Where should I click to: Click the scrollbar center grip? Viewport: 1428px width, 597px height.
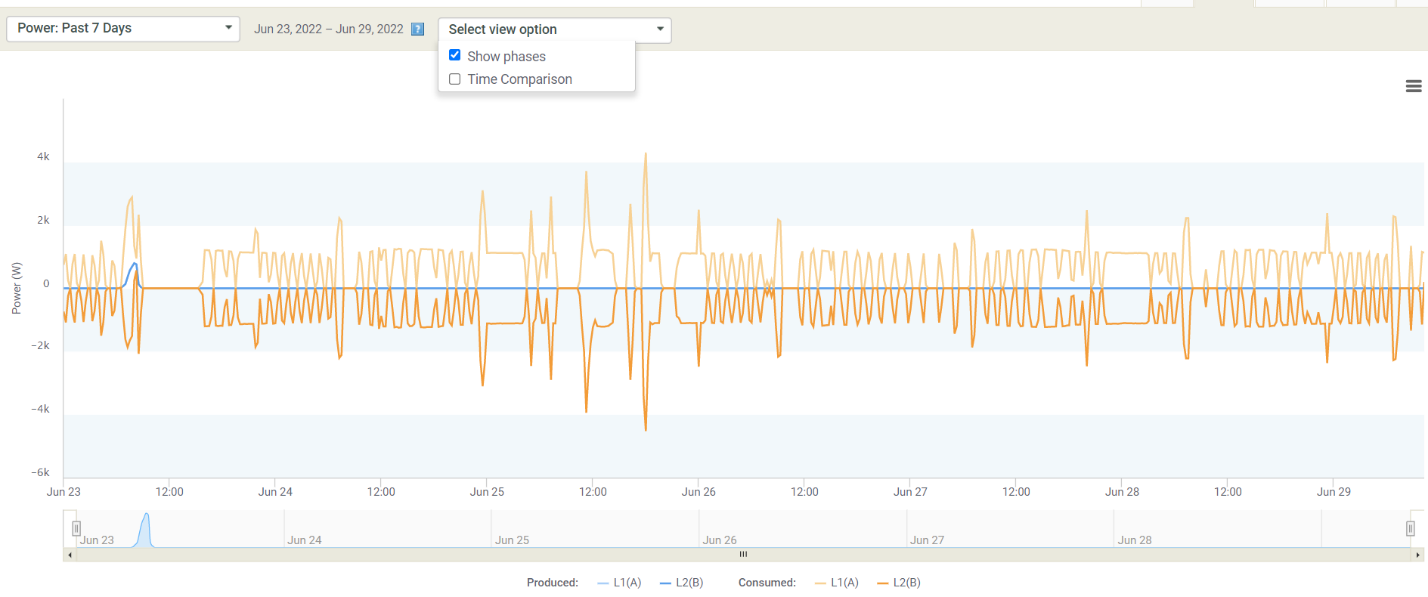pyautogui.click(x=743, y=554)
